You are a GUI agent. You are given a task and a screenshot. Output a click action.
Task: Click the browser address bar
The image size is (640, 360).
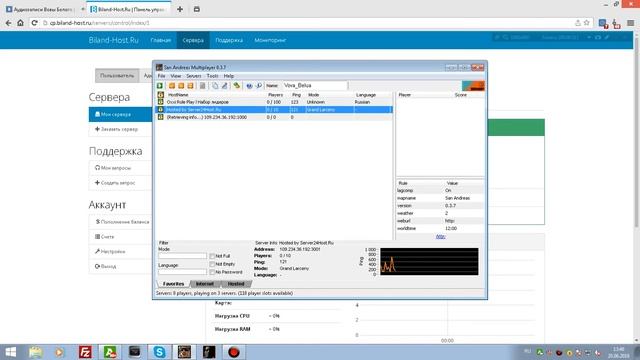[x=306, y=23]
